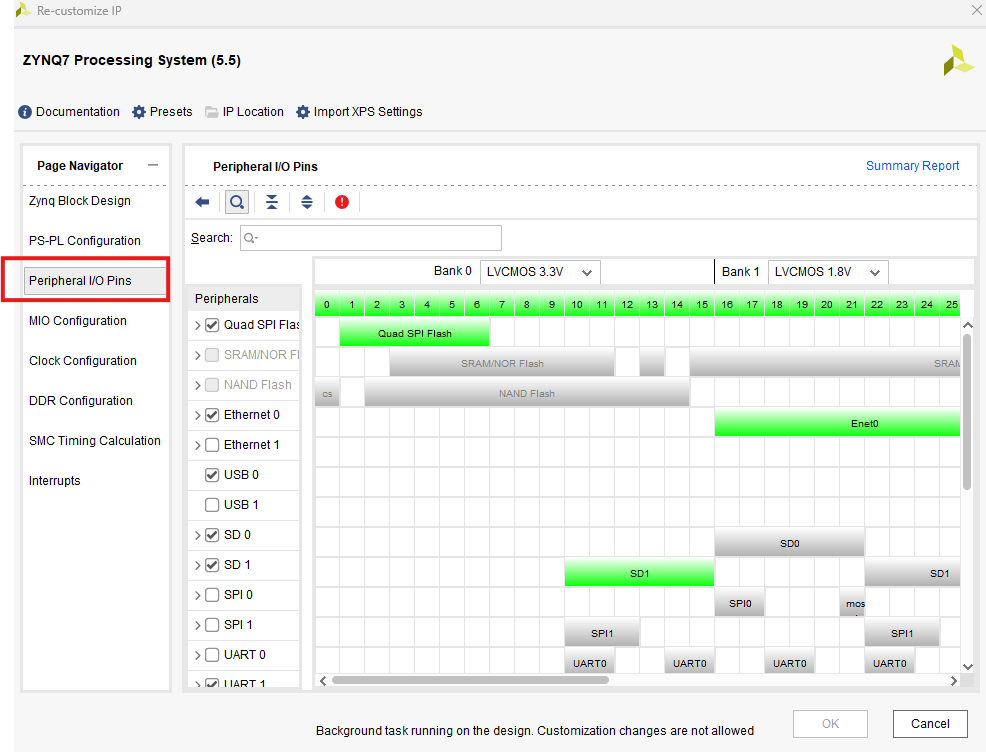The width and height of the screenshot is (986, 752).
Task: Toggle the NAND Flash checkbox
Action: [x=213, y=385]
